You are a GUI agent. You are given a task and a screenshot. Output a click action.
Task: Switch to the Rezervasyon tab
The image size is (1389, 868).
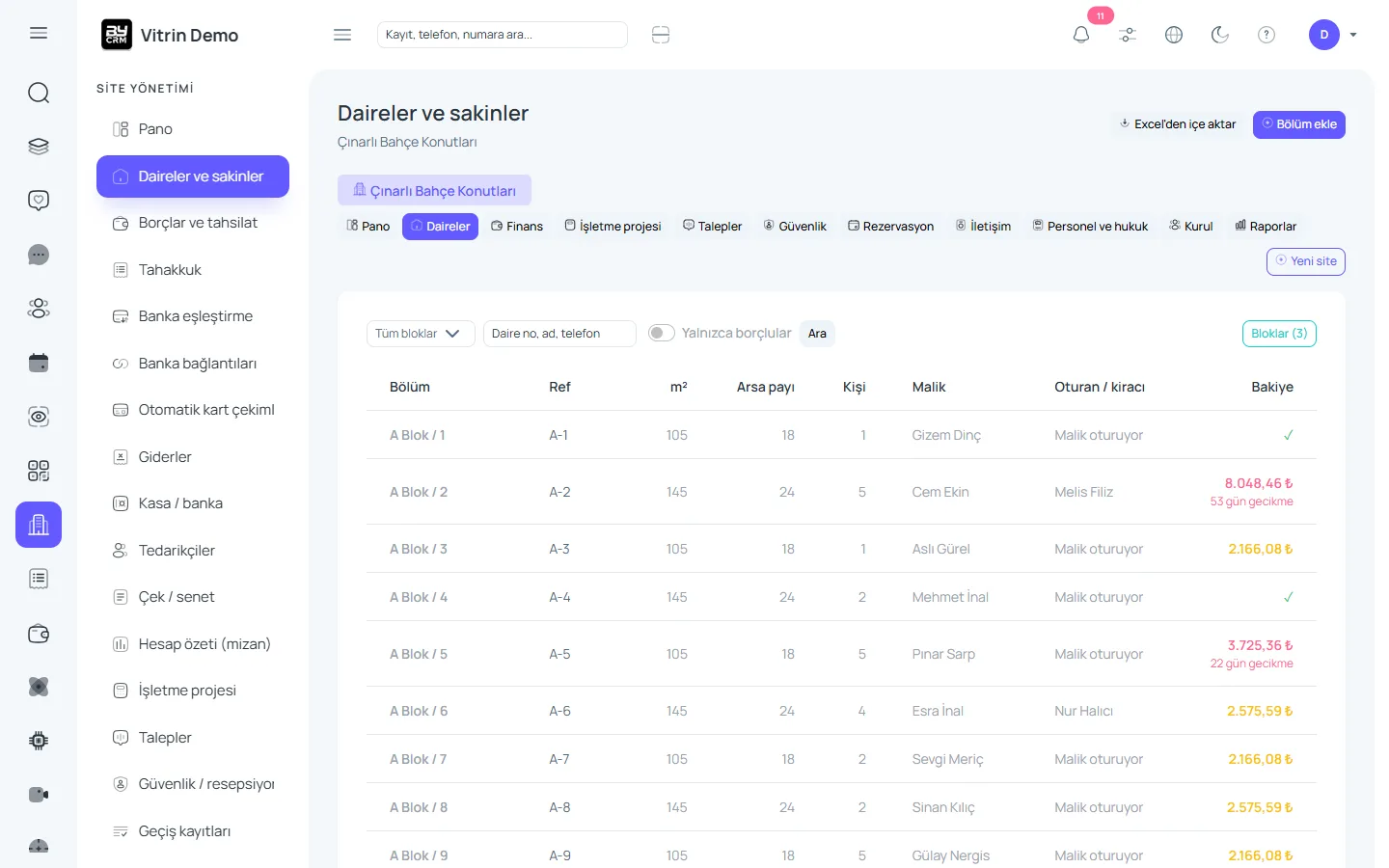(891, 227)
